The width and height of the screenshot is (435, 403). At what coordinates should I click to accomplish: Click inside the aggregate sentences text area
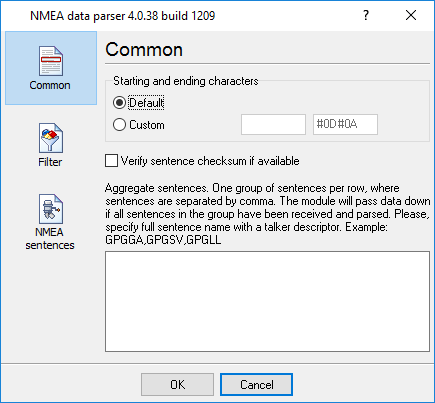tap(267, 302)
